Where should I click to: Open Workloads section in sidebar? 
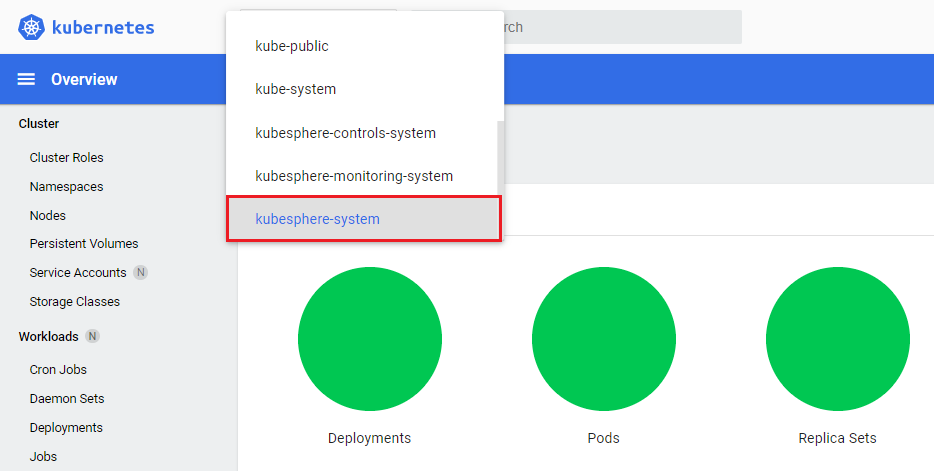point(48,336)
